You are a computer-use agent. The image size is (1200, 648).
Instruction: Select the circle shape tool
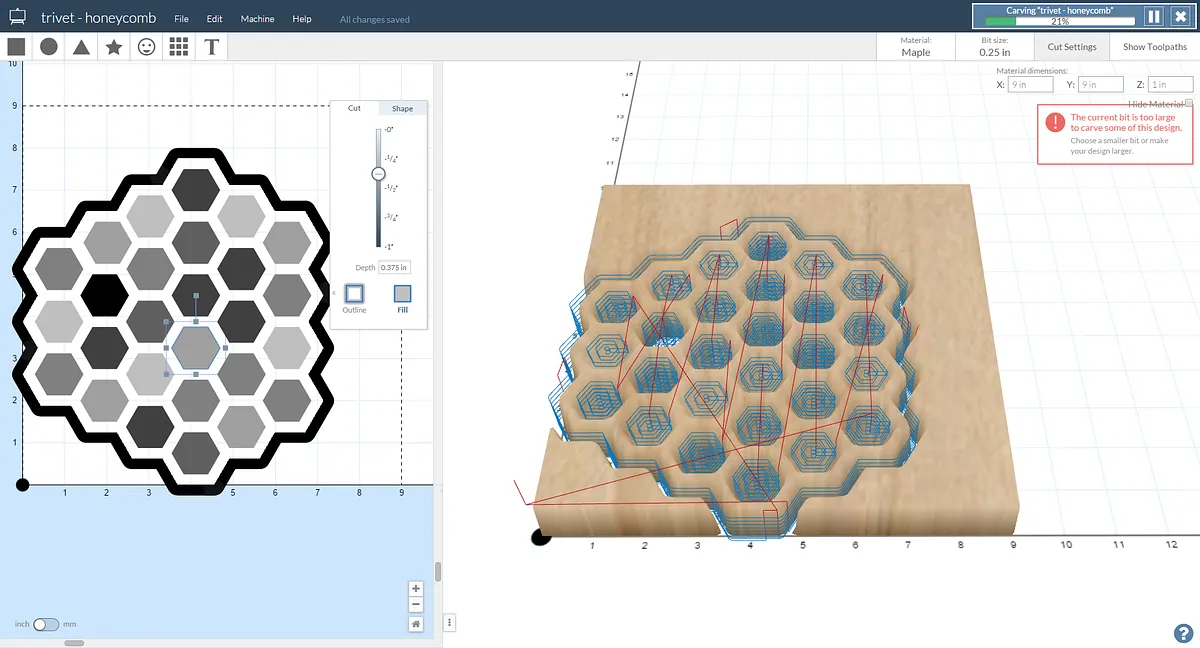tap(48, 47)
